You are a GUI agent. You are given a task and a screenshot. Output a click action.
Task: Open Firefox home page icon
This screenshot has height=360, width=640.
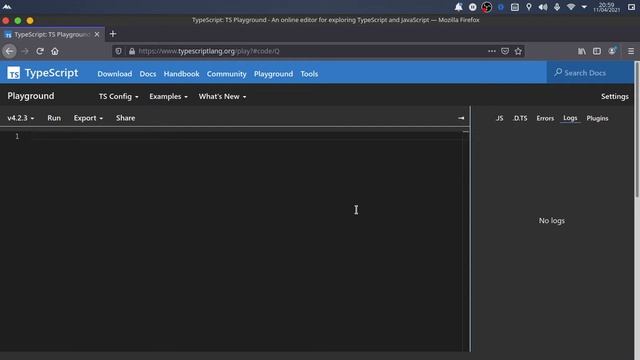pos(55,51)
